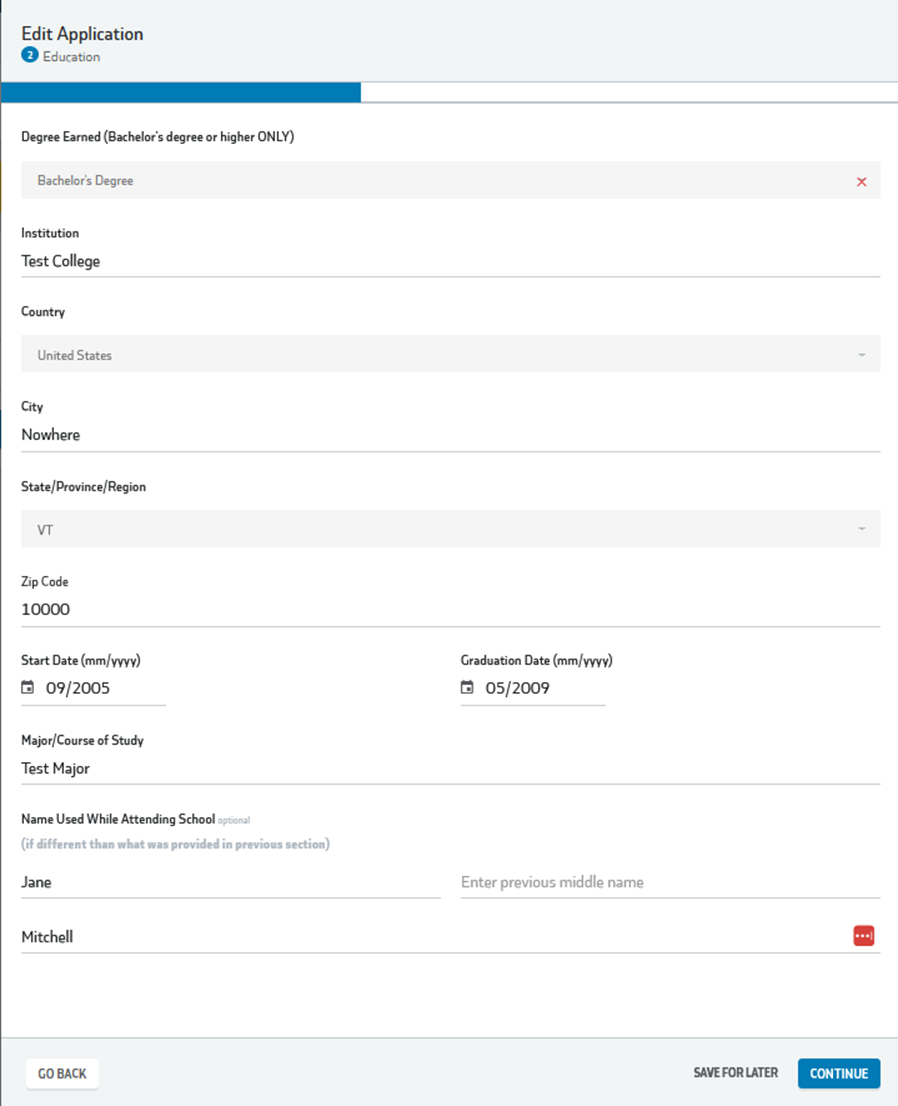Open the Start Date calendar icon
The width and height of the screenshot is (898, 1106).
point(28,688)
